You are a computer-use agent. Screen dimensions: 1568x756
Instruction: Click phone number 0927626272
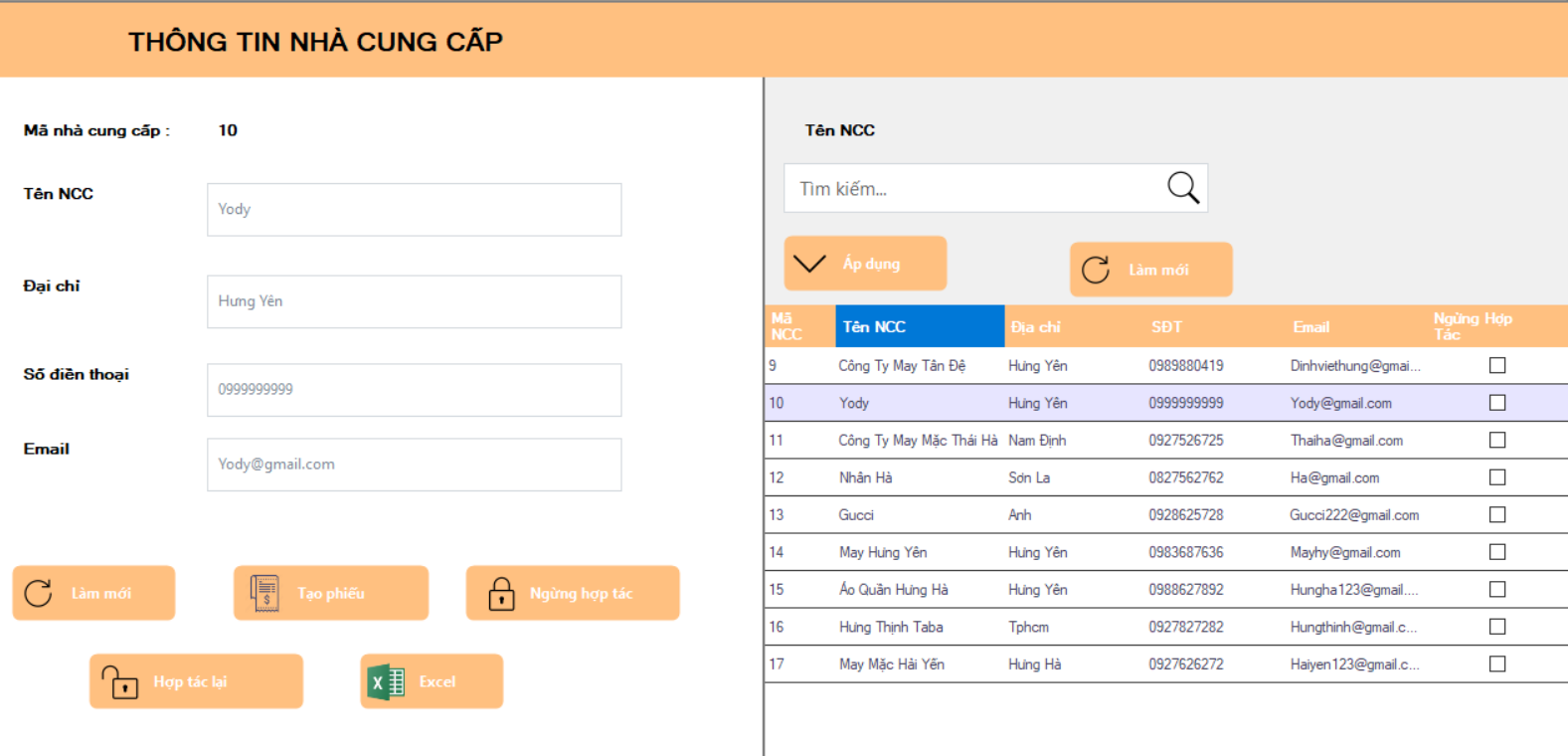point(1186,663)
